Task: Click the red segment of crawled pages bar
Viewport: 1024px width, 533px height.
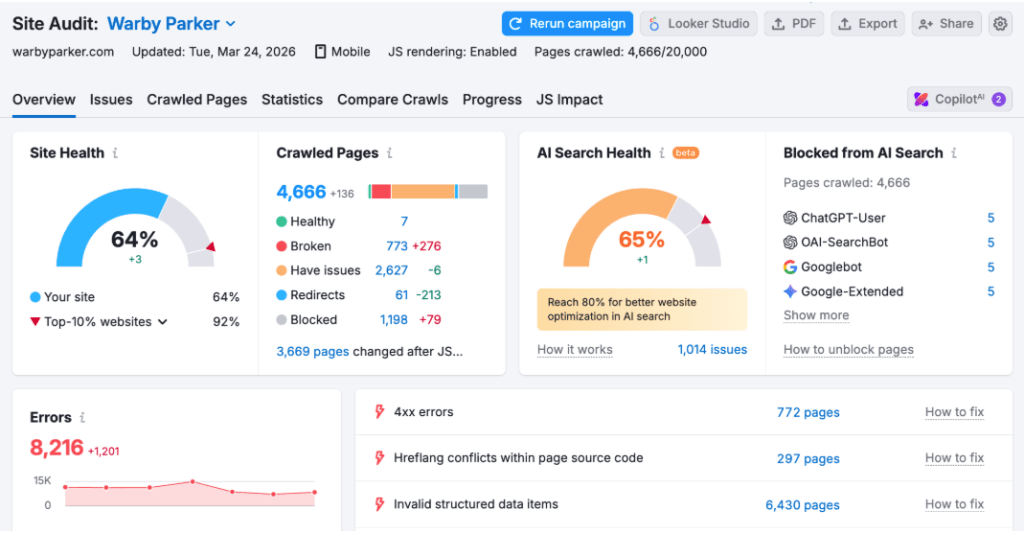Action: point(381,191)
